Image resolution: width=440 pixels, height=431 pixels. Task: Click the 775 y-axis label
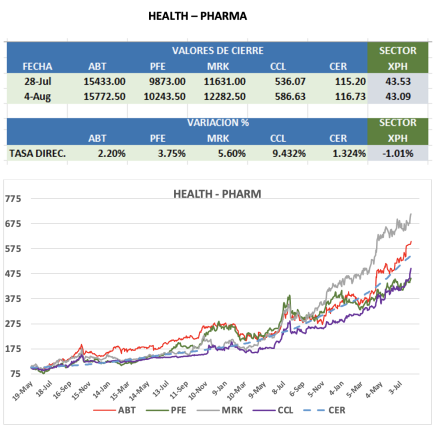point(13,199)
